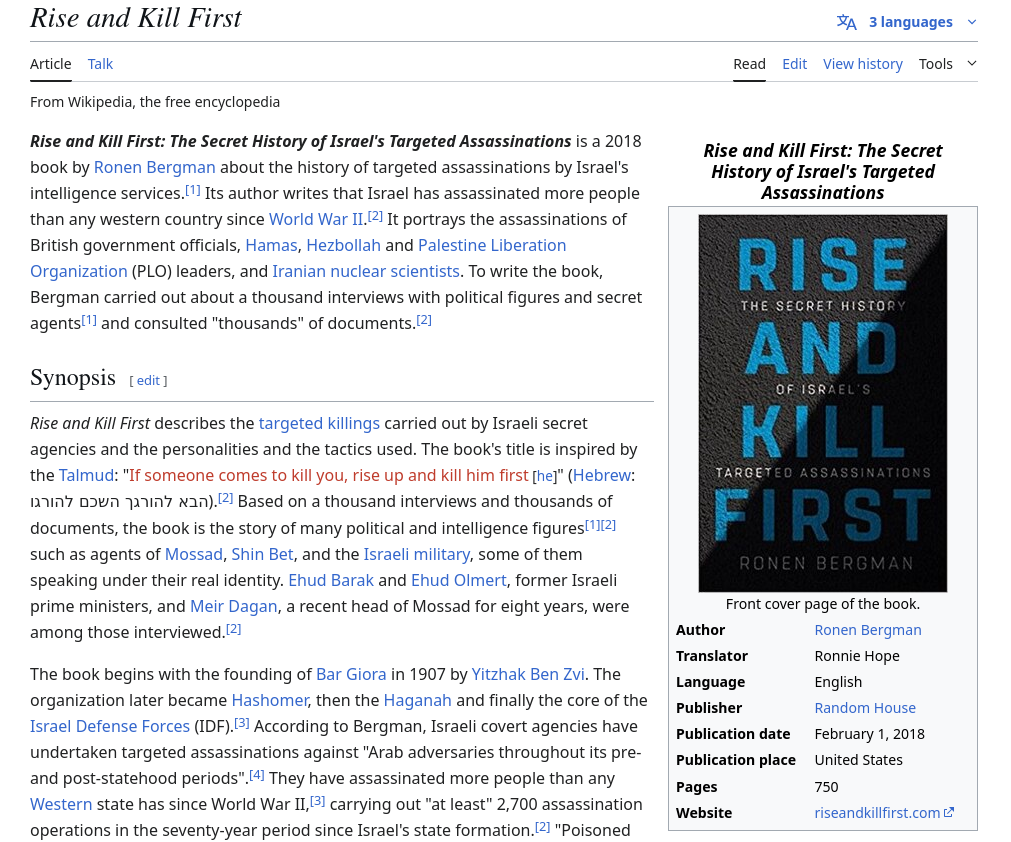
Task: Click citation [2] after 'World War II'
Action: click(x=375, y=216)
